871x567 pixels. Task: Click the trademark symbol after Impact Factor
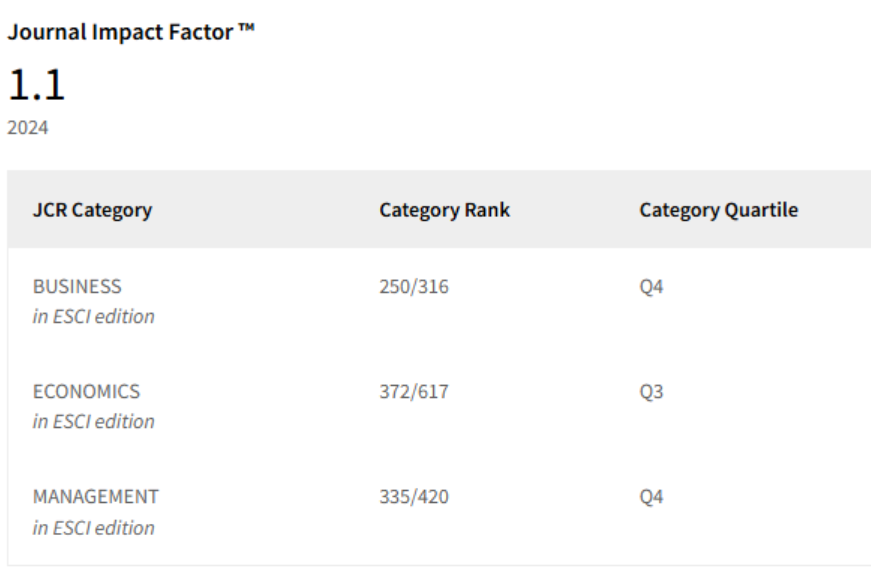point(247,27)
